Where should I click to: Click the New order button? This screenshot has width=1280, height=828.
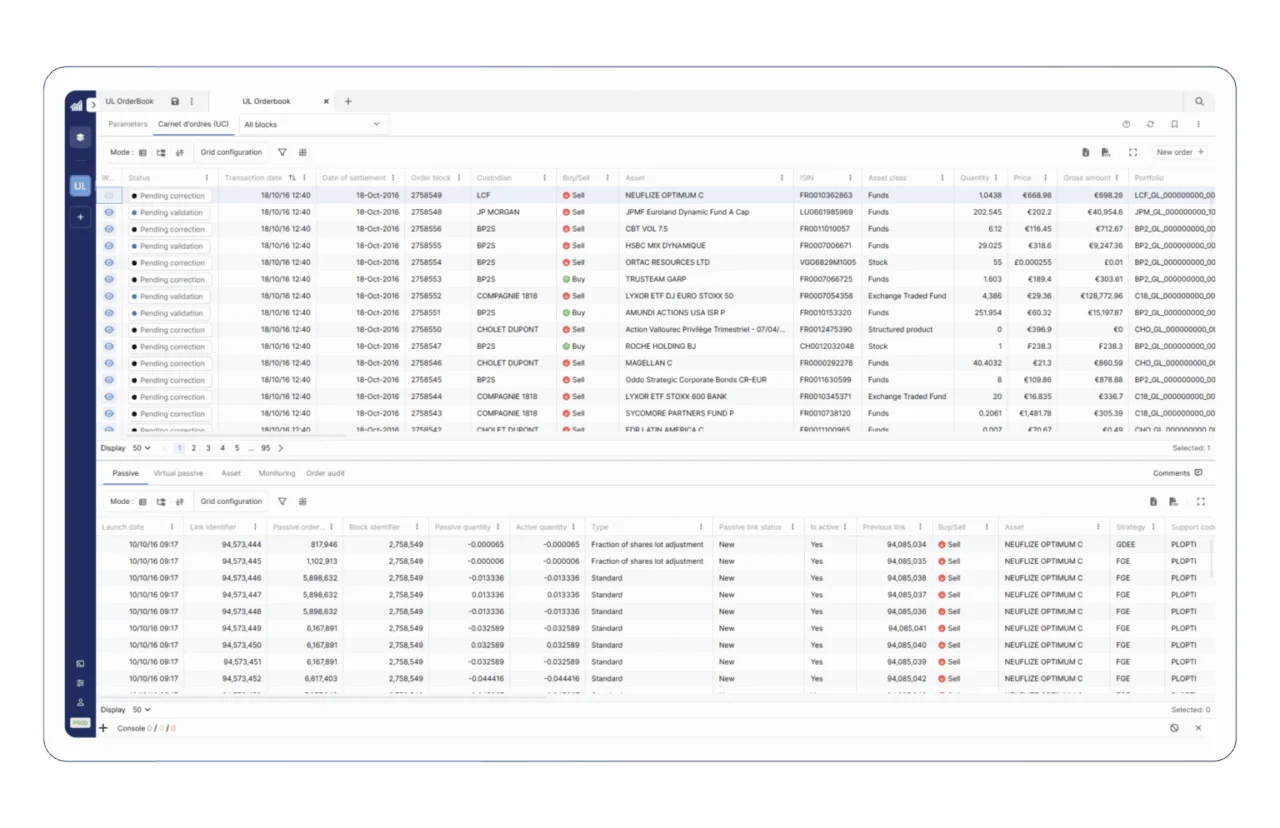(x=1180, y=153)
